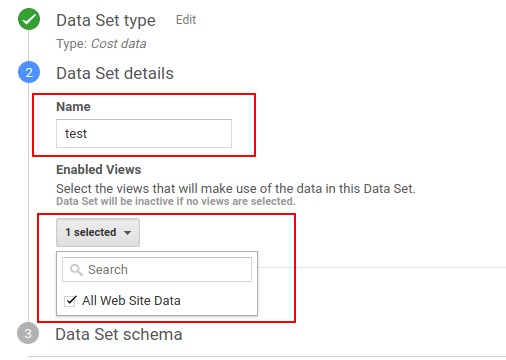The width and height of the screenshot is (506, 360).
Task: Click the gray step 3 circle icon
Action: [x=28, y=333]
